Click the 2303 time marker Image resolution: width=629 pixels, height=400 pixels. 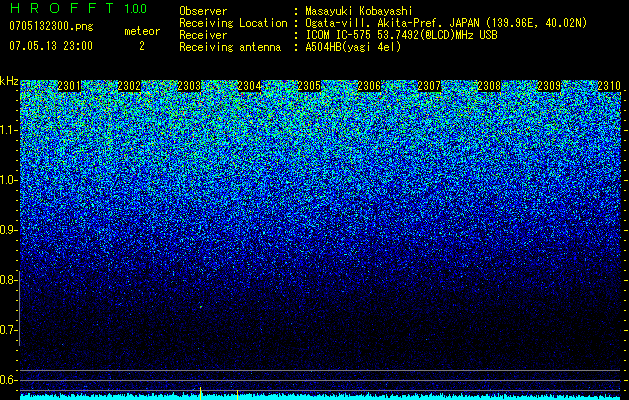[189, 86]
